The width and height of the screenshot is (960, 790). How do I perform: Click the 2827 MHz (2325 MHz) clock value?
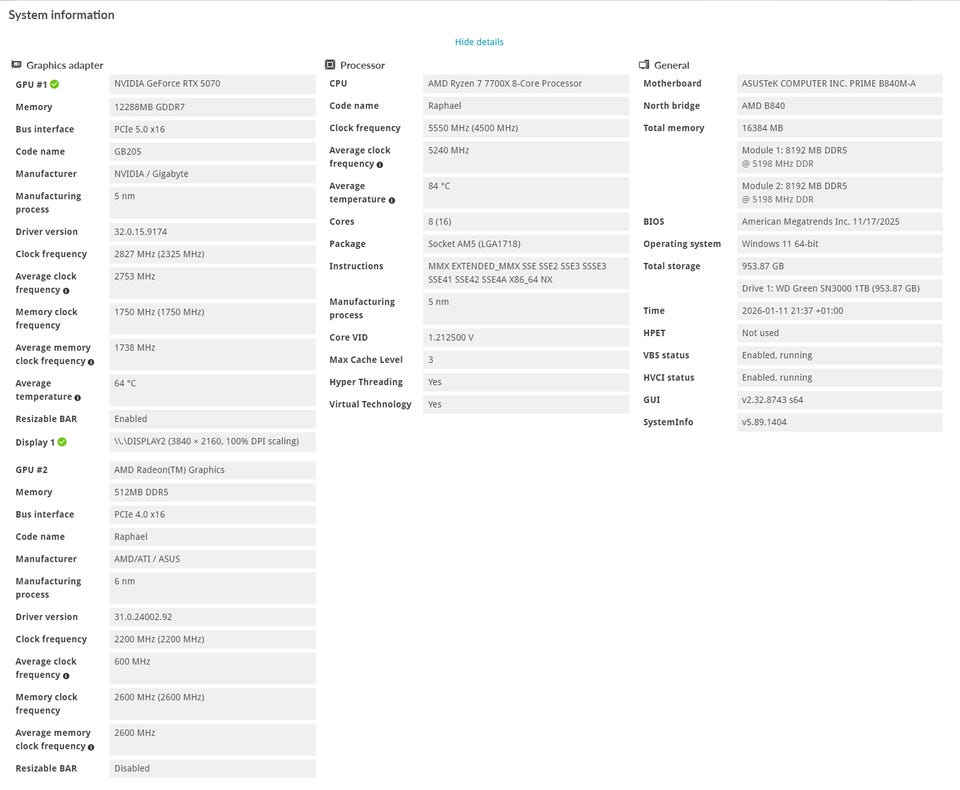212,254
